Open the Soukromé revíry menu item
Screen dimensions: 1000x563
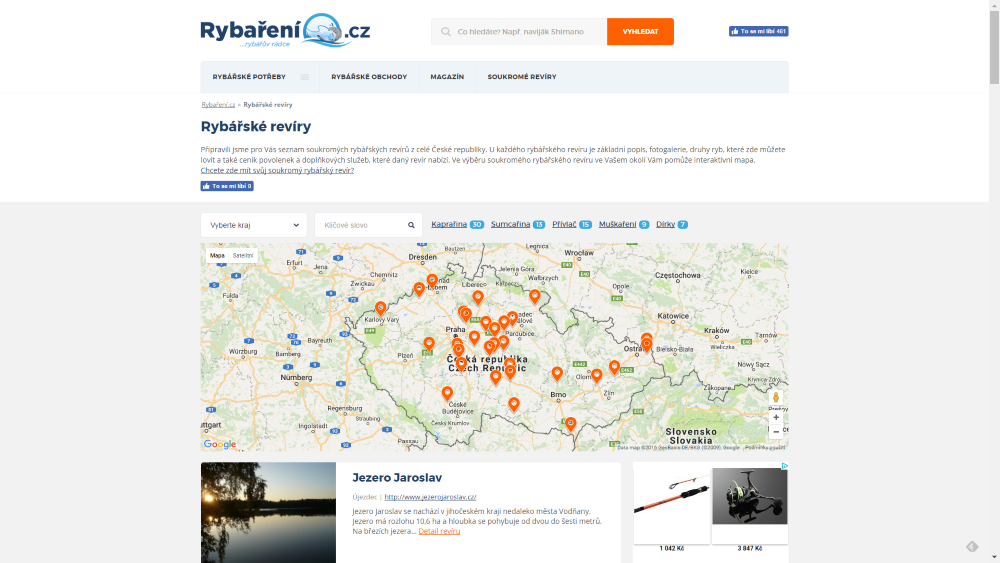point(522,77)
